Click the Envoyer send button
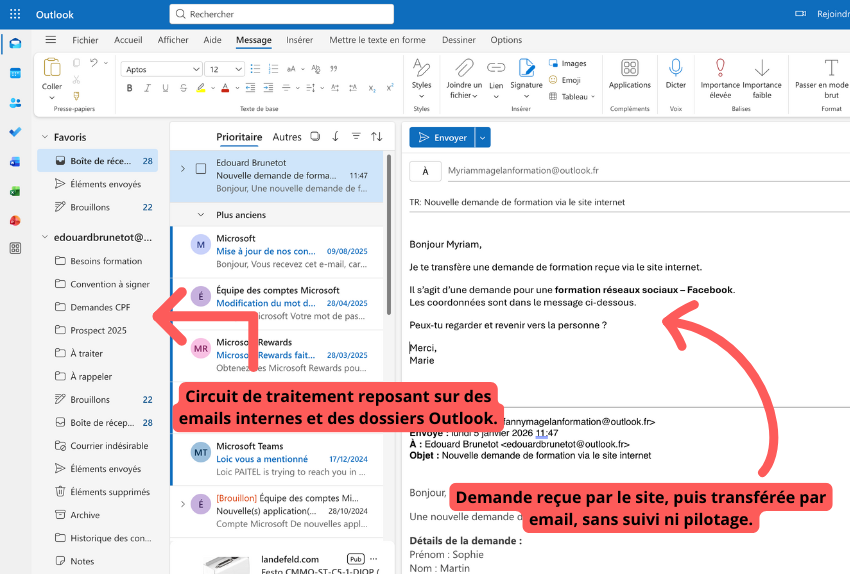 point(442,138)
